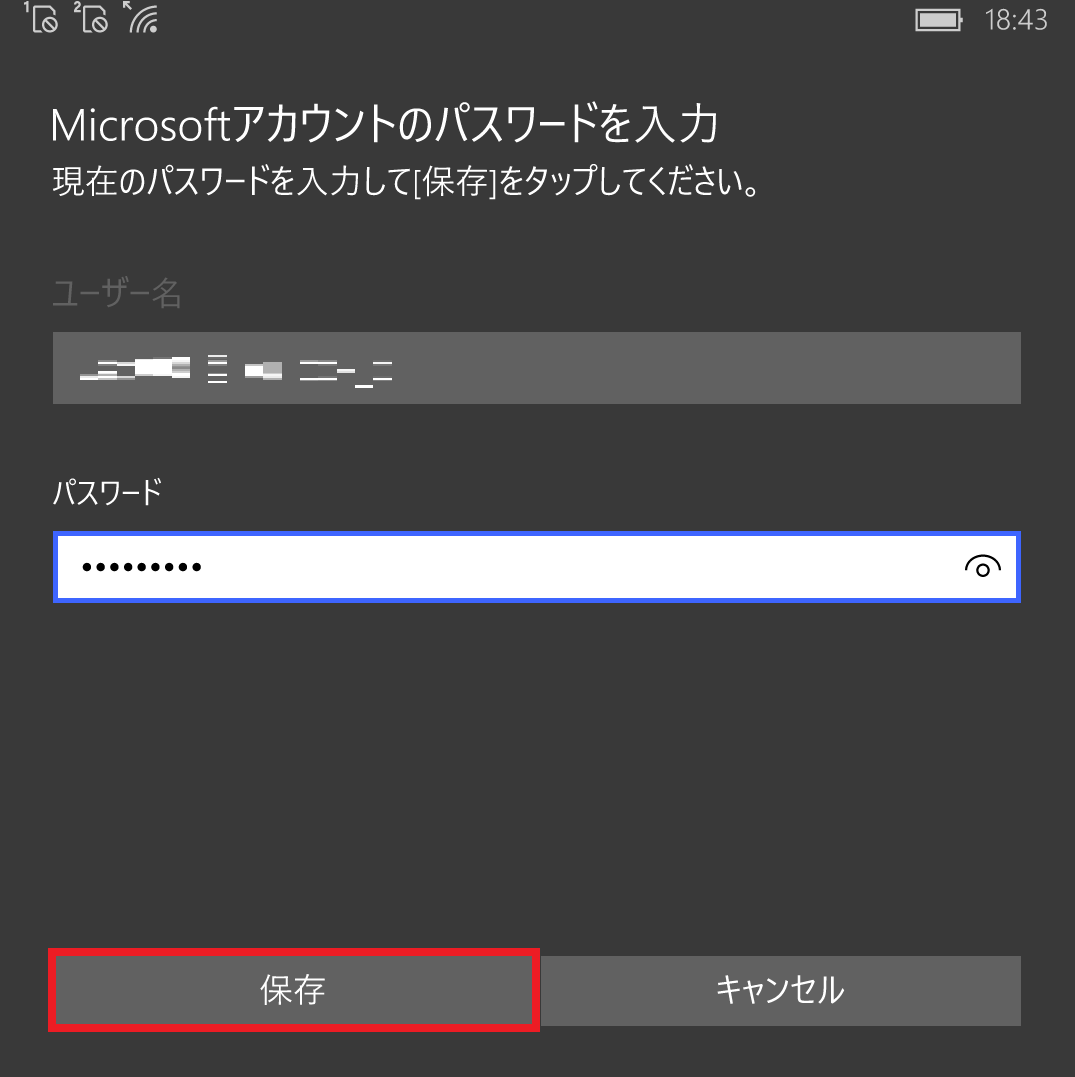Tap the パスワード label above the field
This screenshot has width=1075, height=1077.
107,492
